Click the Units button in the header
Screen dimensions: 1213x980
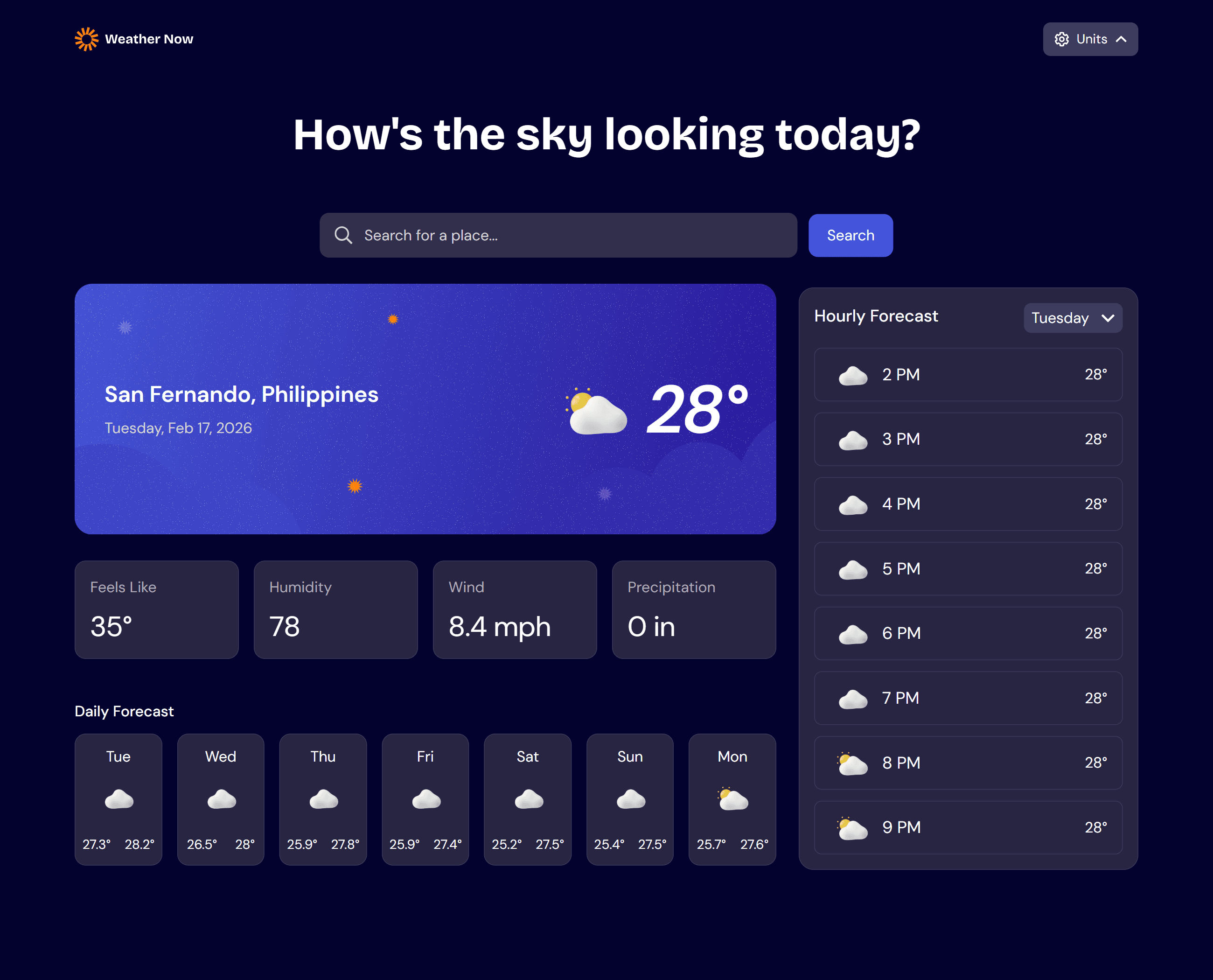pyautogui.click(x=1090, y=39)
